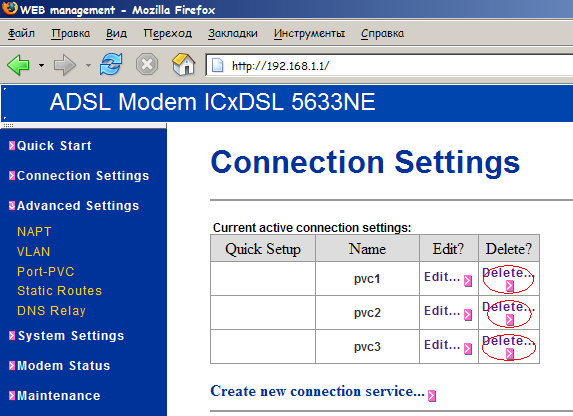Expand Modem Status in the sidebar

64,366
